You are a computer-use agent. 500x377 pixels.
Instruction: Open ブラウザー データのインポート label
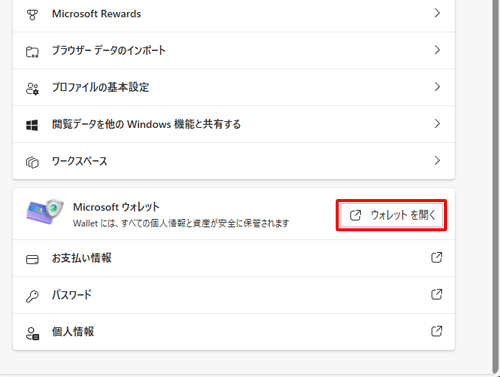(x=109, y=50)
